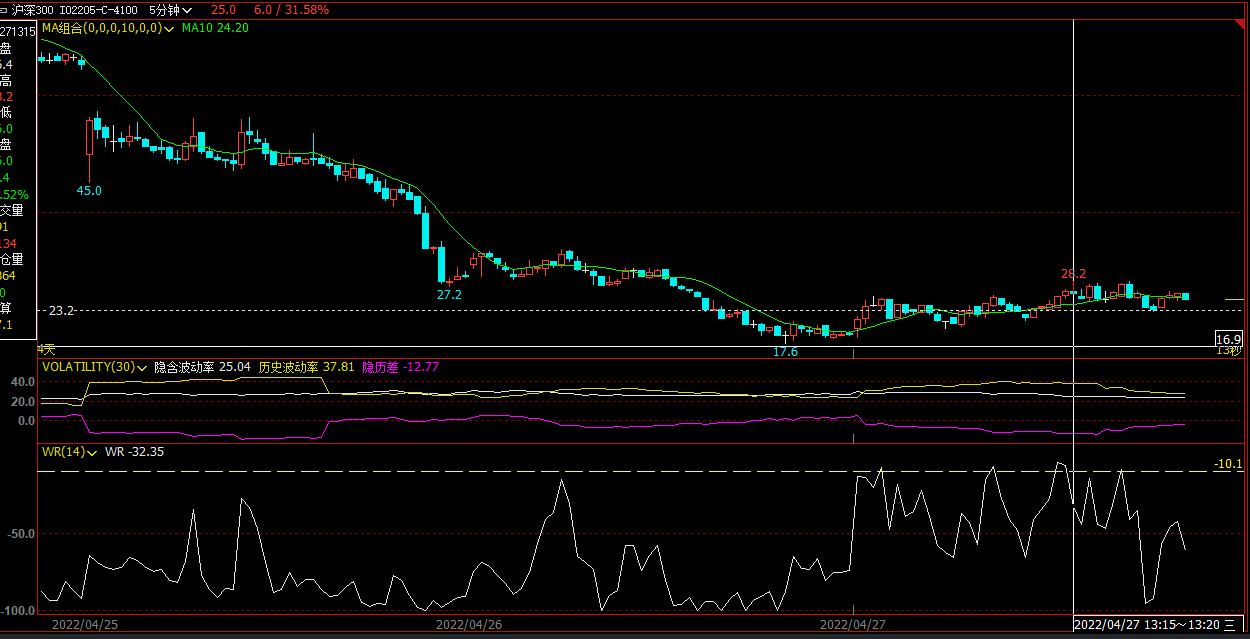Expand the WR(14) indicator dropdown
Image resolution: width=1250 pixels, height=639 pixels.
[x=92, y=452]
